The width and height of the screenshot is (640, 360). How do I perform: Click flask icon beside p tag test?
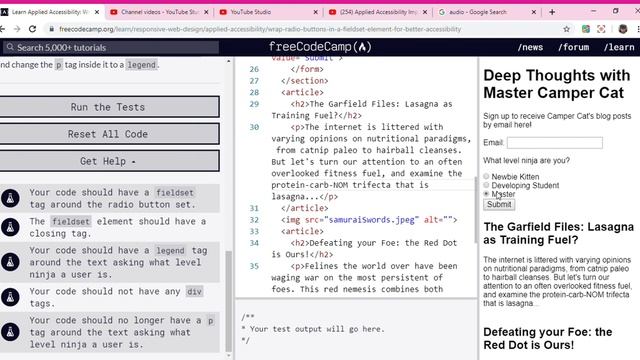point(10,332)
